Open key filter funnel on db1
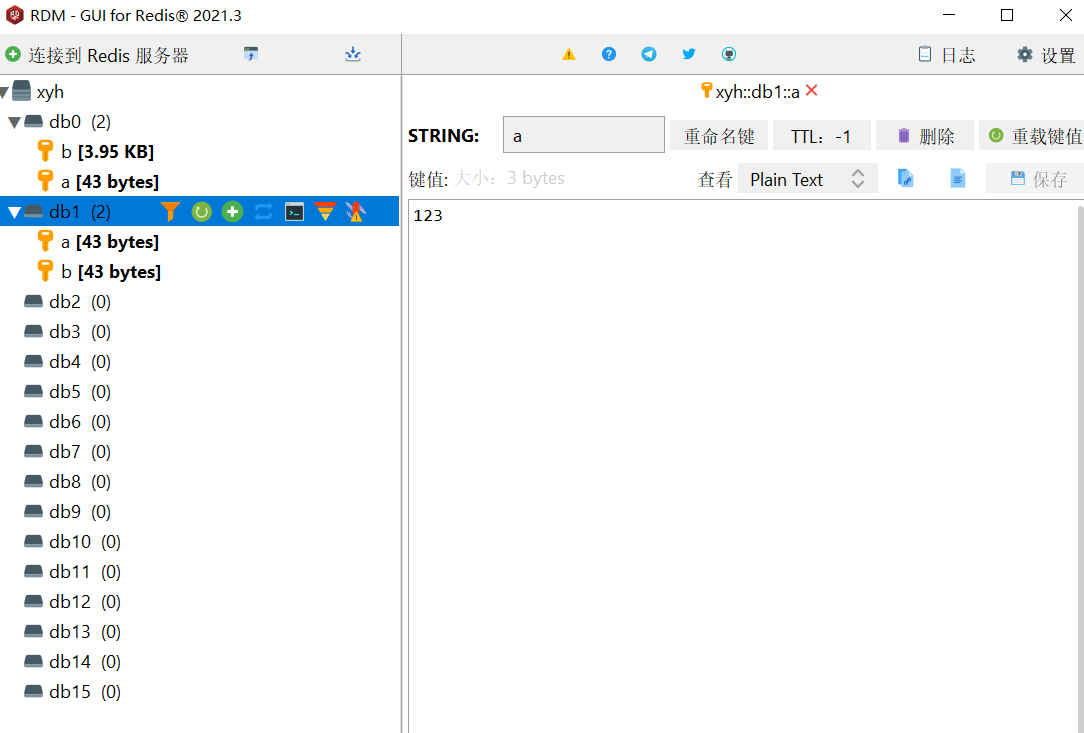 170,212
